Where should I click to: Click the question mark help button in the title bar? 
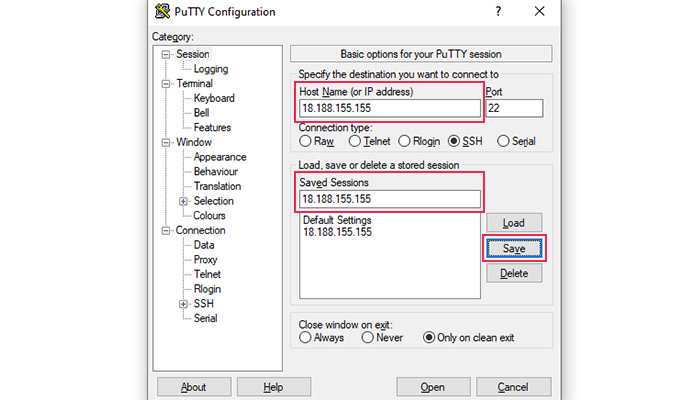498,11
